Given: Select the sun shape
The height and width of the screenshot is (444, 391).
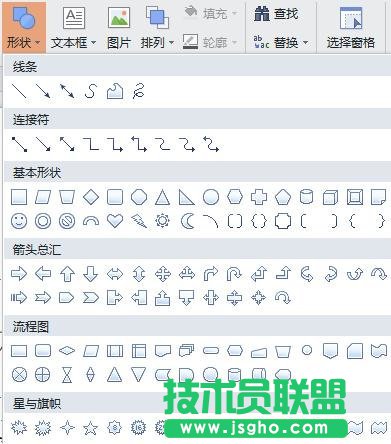Looking at the screenshot, I should tap(162, 221).
